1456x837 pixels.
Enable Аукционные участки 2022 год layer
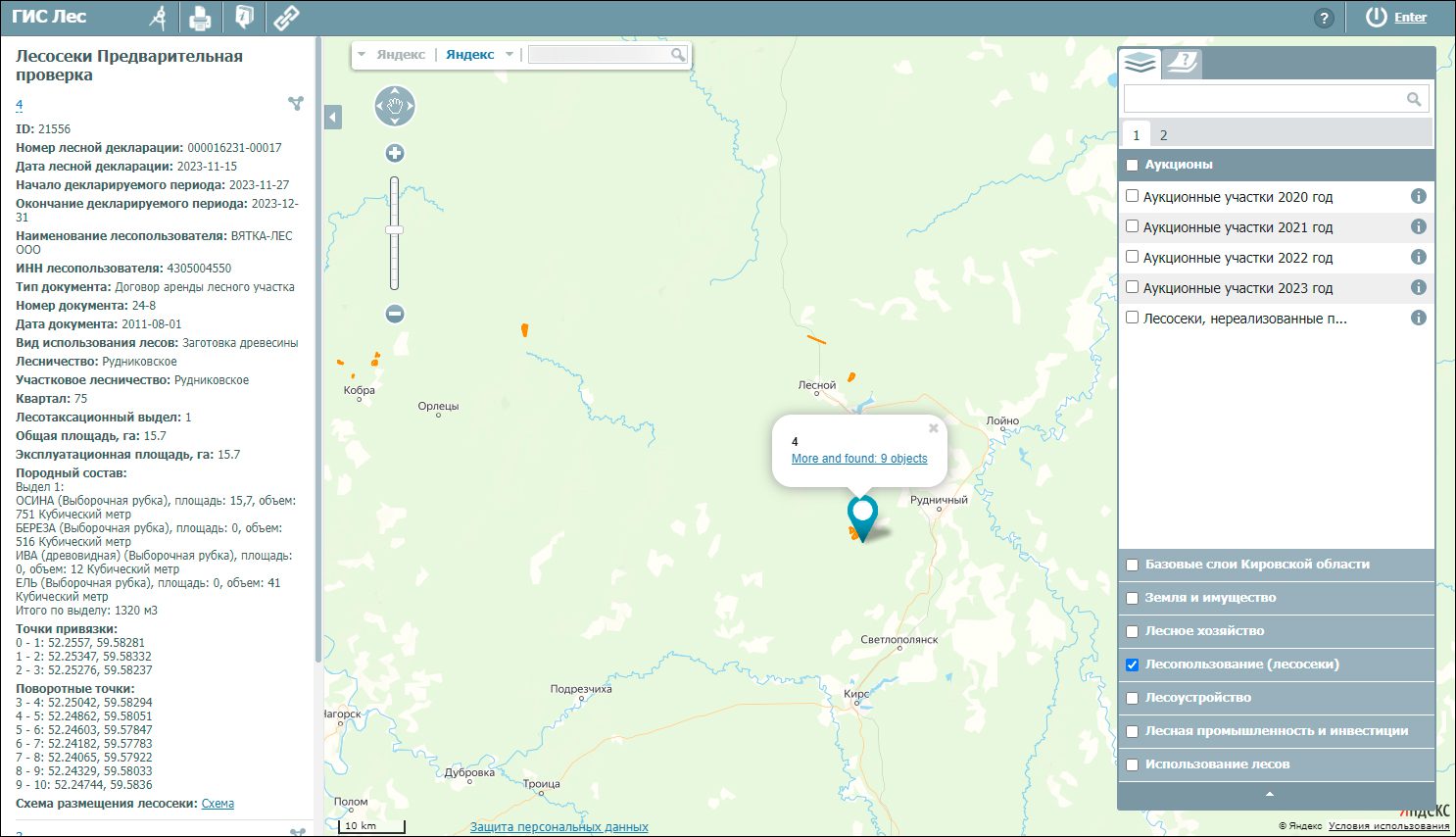click(1133, 257)
